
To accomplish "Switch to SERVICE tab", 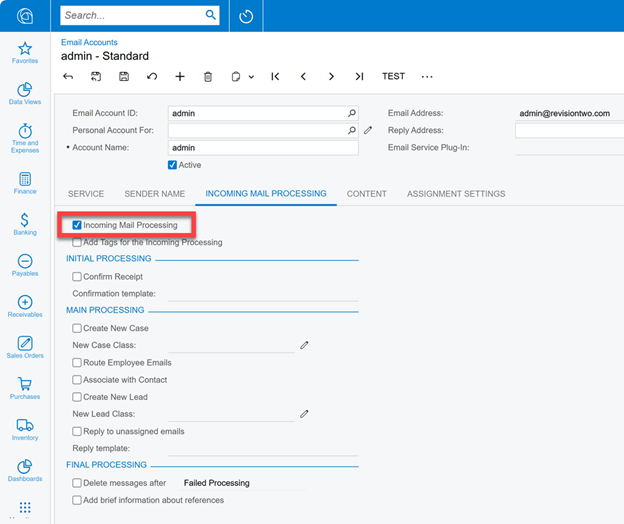I will pyautogui.click(x=86, y=194).
